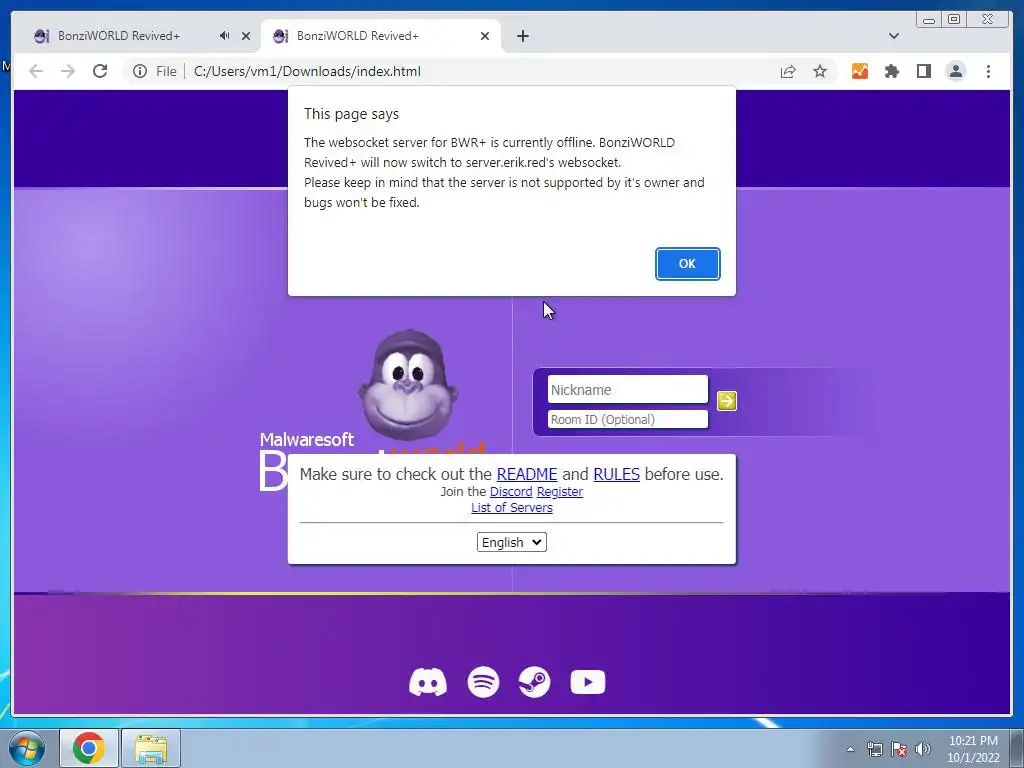
Task: Open the Action Center flag icon
Action: pyautogui.click(x=899, y=749)
